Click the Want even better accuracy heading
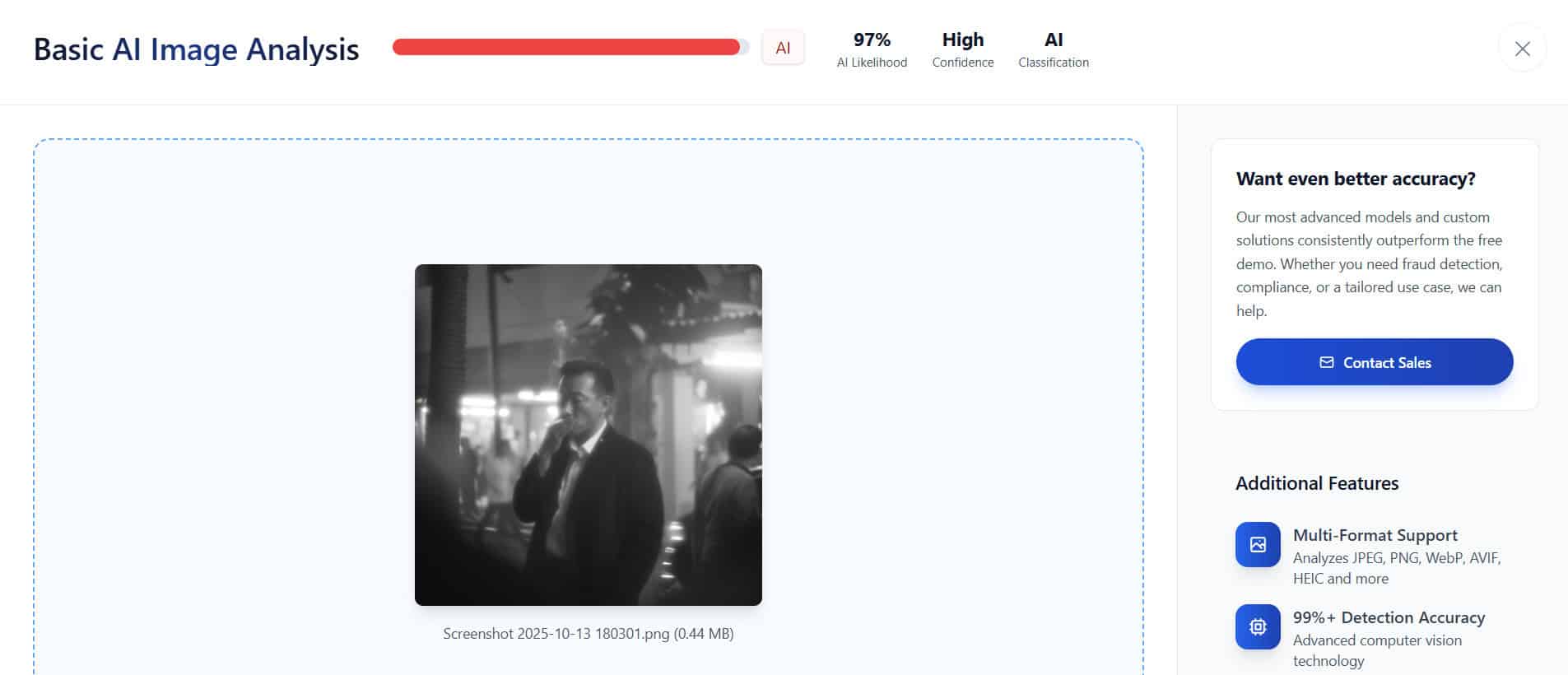 [x=1356, y=179]
